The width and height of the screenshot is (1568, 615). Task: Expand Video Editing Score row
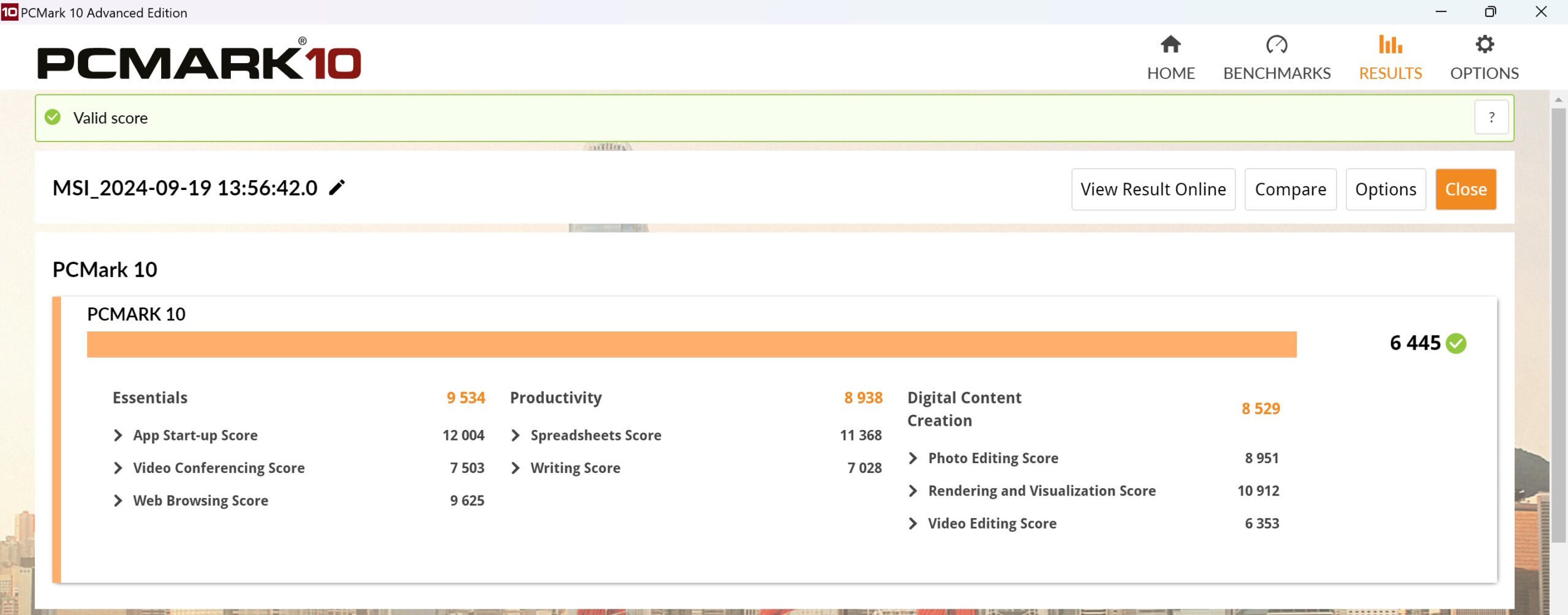(913, 523)
